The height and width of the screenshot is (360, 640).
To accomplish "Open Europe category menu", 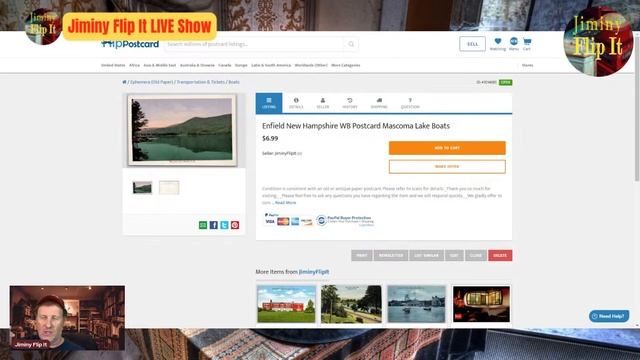I will [241, 65].
